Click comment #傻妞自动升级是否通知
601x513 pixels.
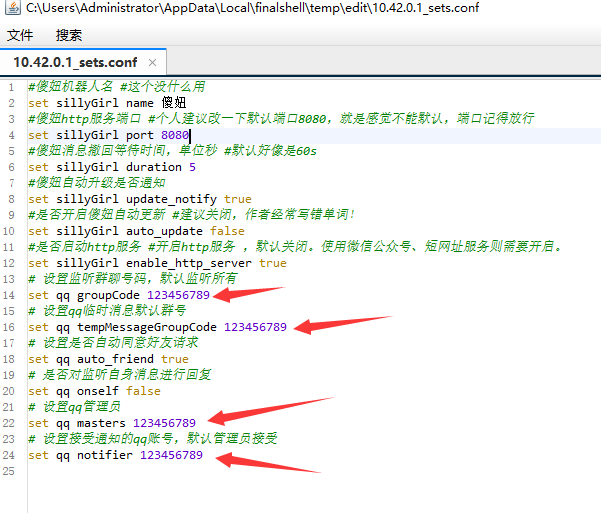[x=97, y=183]
